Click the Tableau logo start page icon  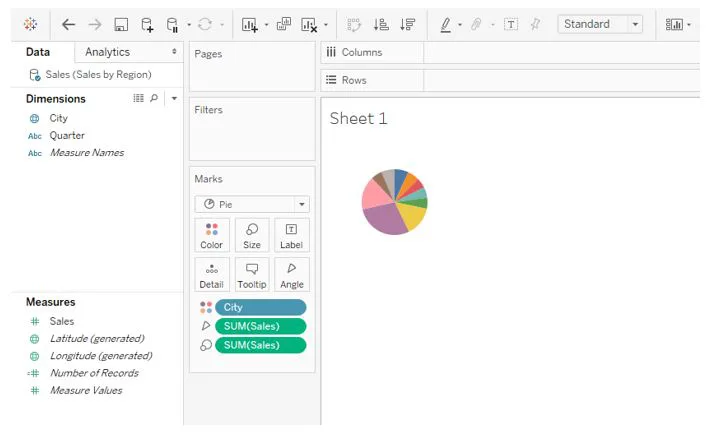click(x=30, y=24)
